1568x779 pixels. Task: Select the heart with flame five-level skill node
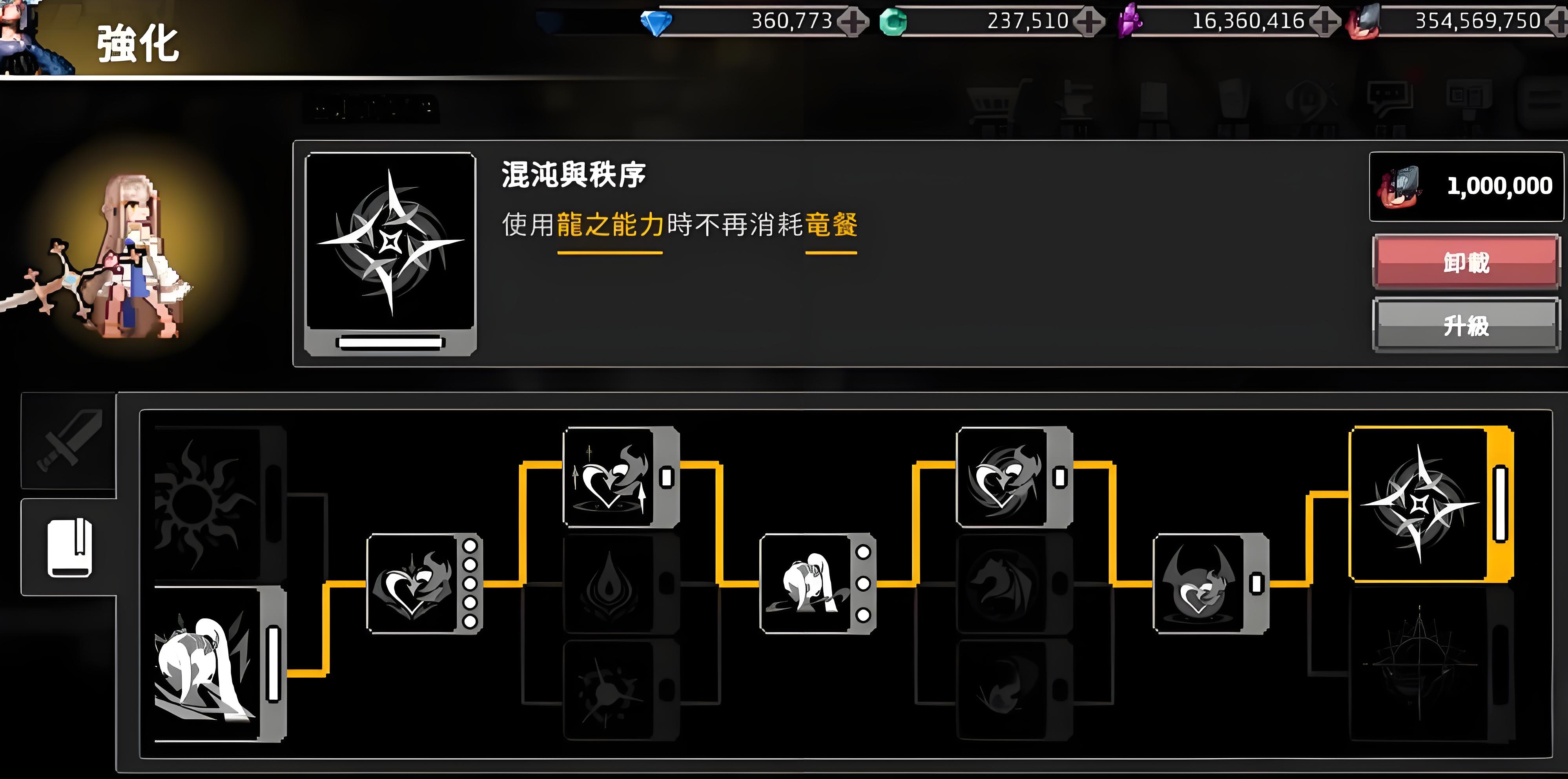[424, 583]
